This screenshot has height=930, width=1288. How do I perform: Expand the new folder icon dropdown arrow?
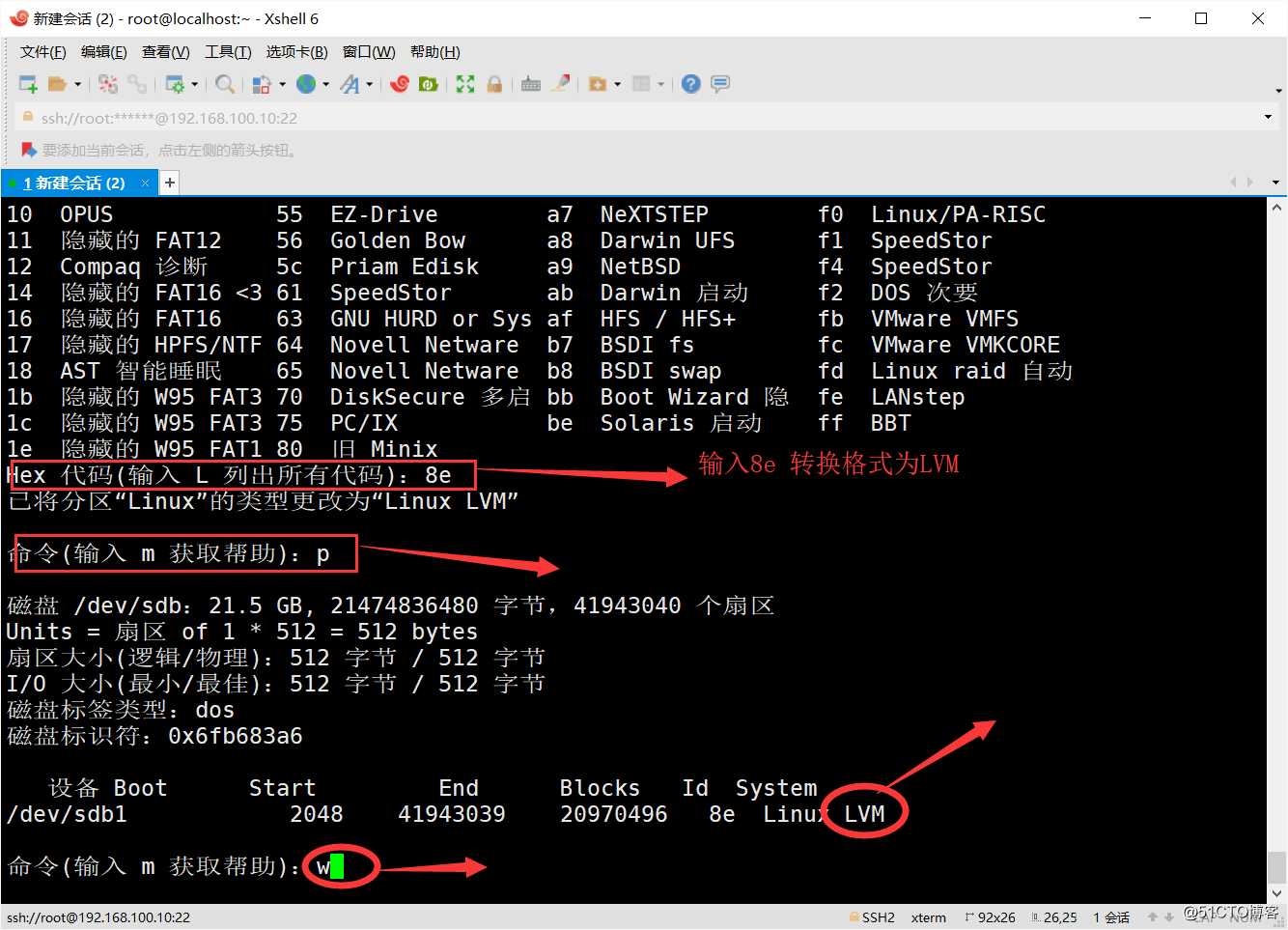click(x=618, y=84)
